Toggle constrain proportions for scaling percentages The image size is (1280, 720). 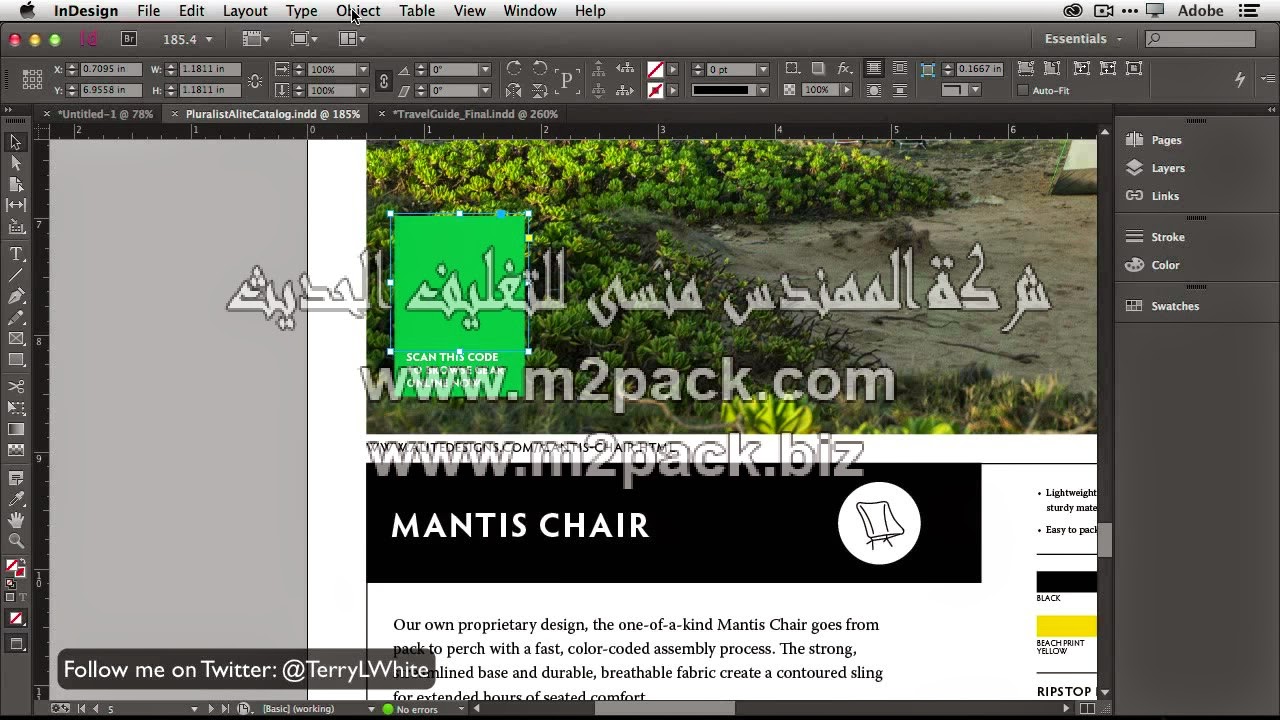coord(383,80)
